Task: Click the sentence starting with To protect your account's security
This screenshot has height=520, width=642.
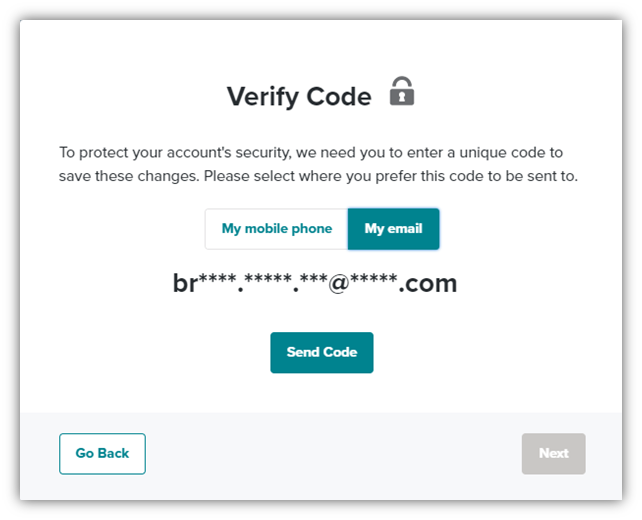Action: coord(319,164)
